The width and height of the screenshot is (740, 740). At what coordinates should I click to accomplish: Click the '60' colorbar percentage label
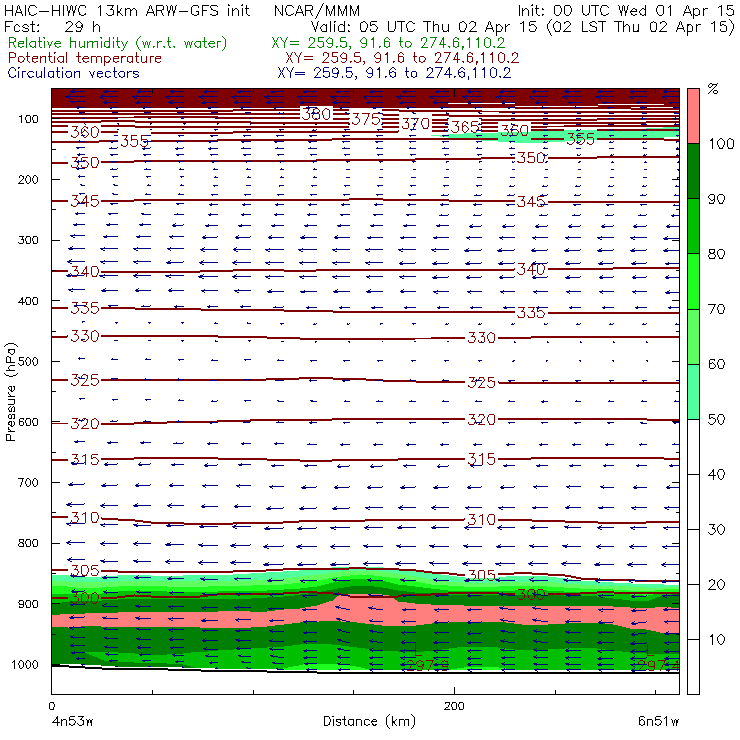click(716, 364)
